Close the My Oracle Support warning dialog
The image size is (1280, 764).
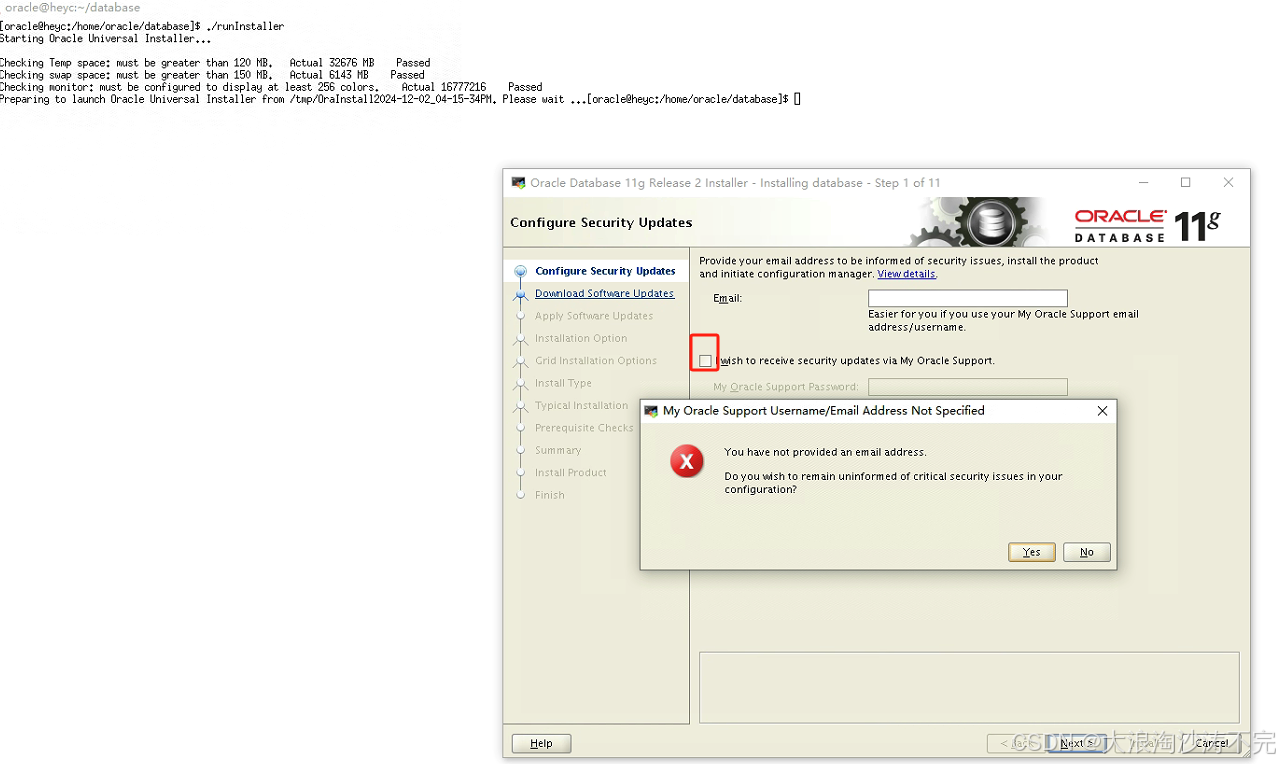coord(1102,411)
